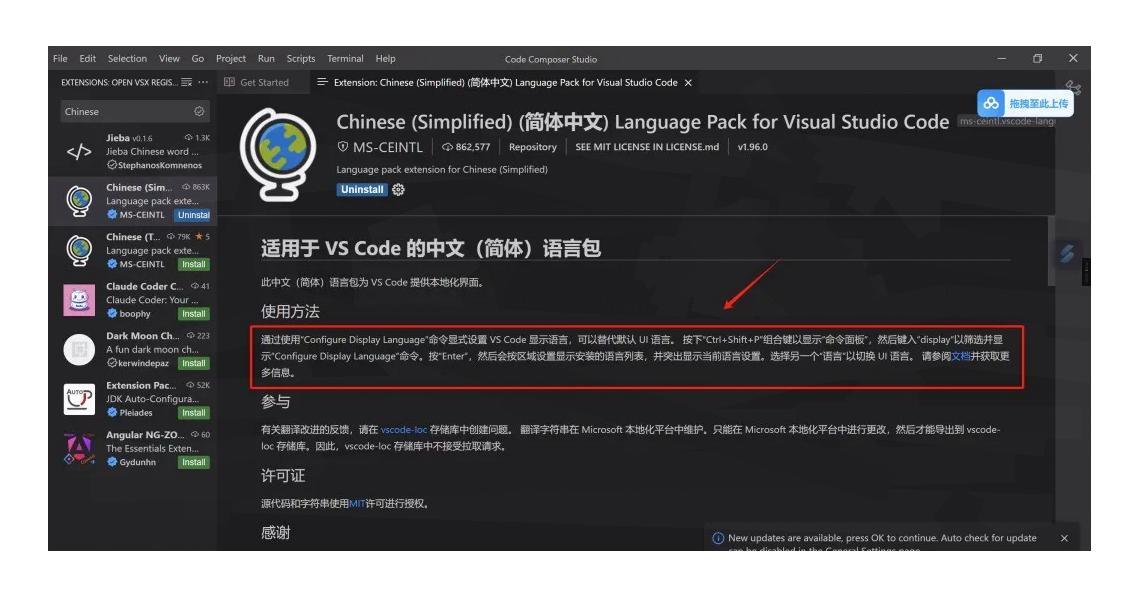
Task: Dismiss the update notification
Action: pos(1066,538)
